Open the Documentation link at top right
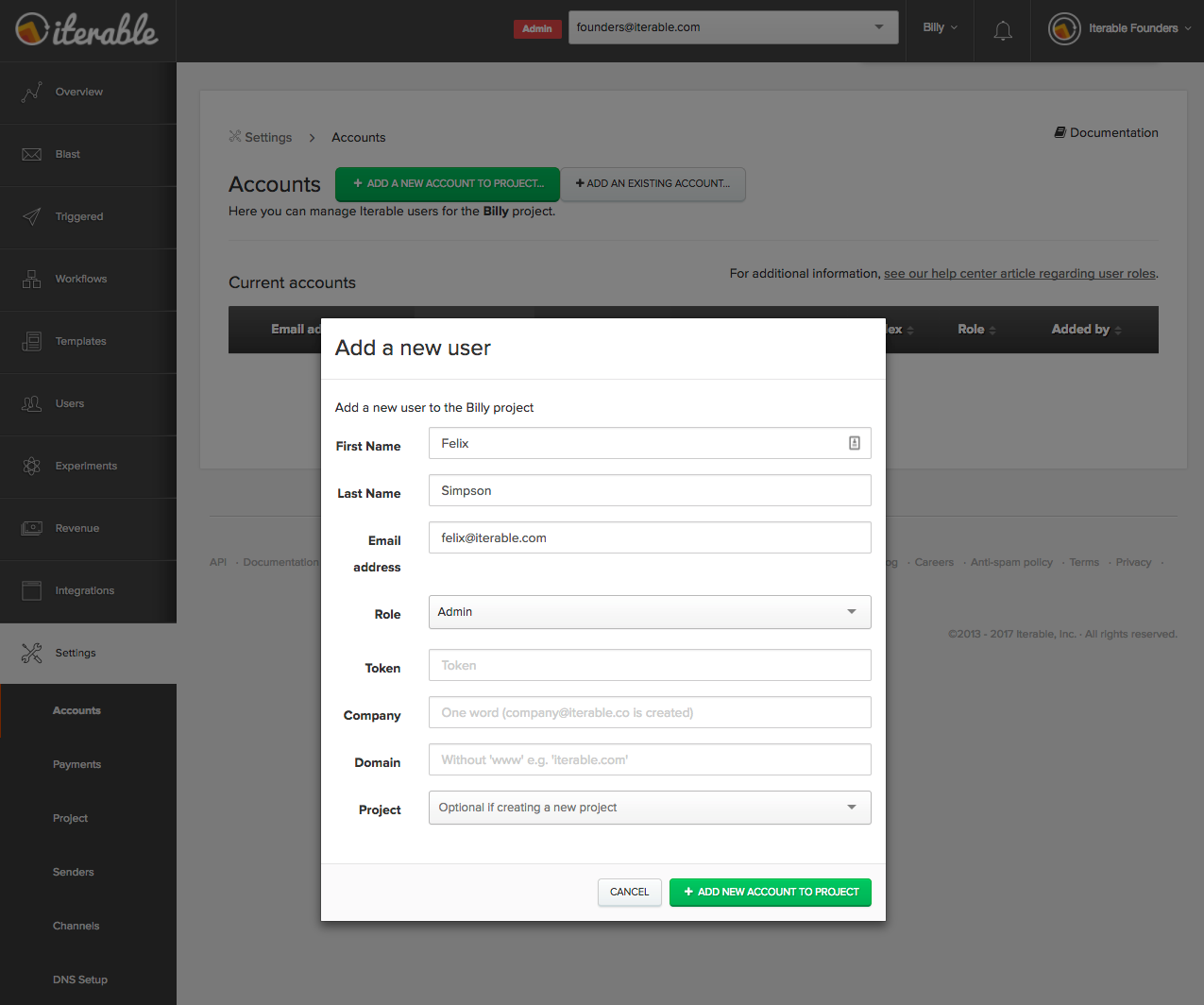The width and height of the screenshot is (1204, 1005). click(1106, 132)
